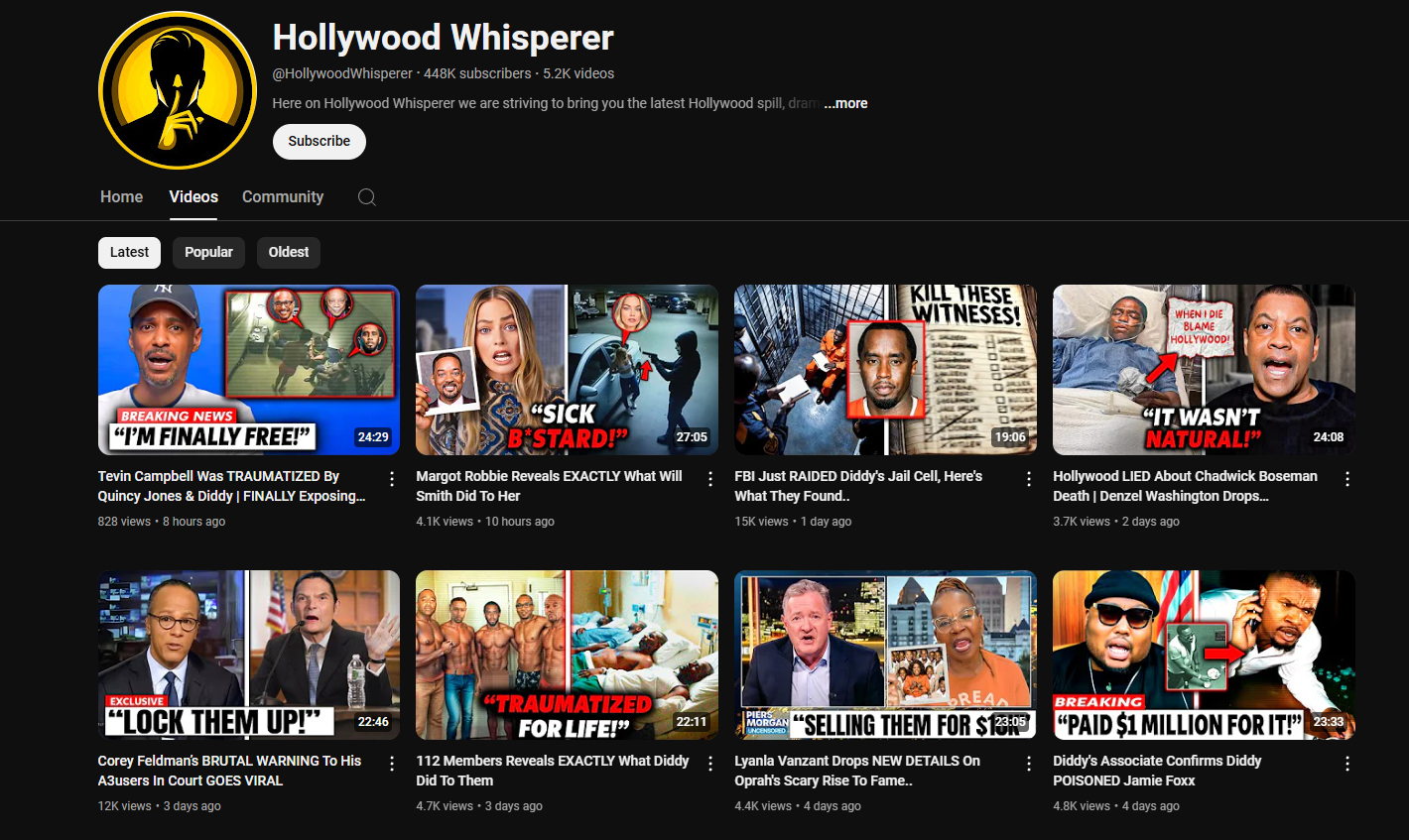Click the "448K subscribers" count text

click(477, 73)
